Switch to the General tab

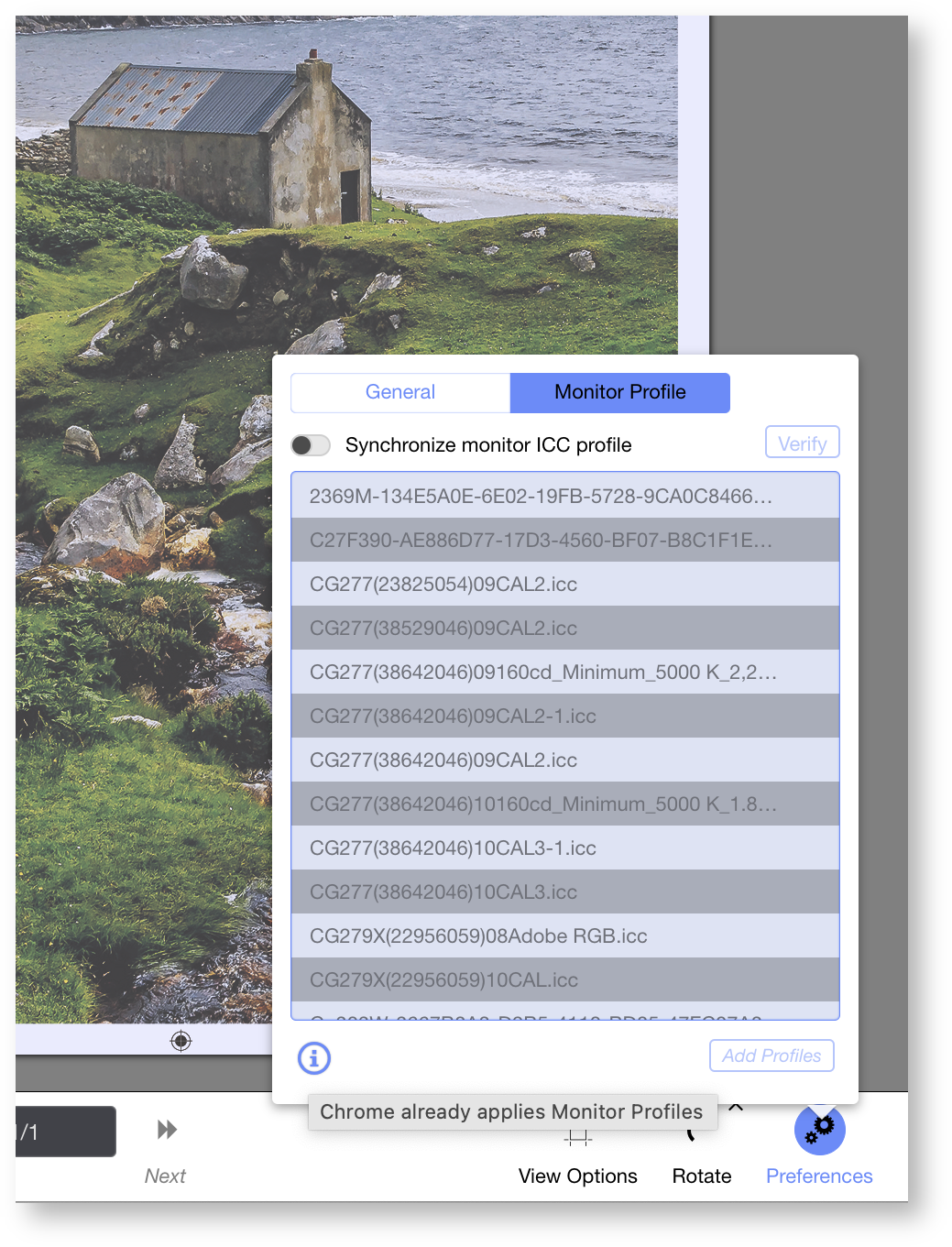point(400,392)
